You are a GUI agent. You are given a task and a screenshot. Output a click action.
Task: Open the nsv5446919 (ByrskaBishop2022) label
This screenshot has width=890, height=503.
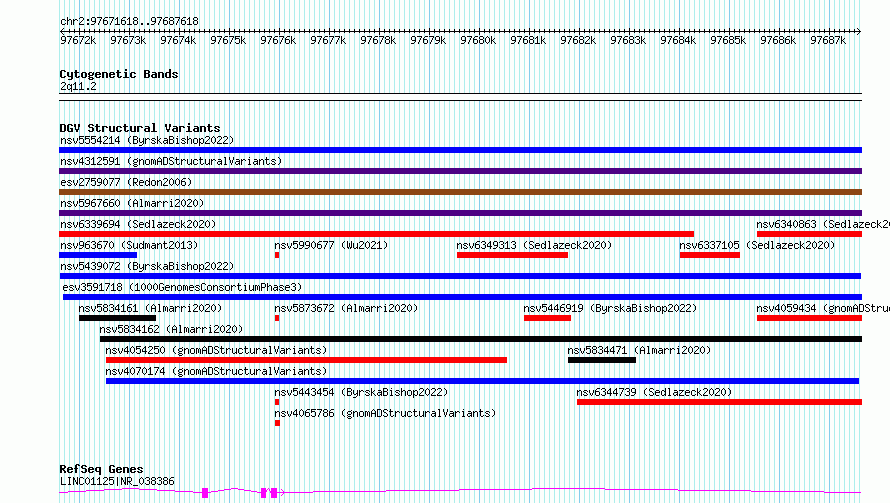[x=610, y=308]
